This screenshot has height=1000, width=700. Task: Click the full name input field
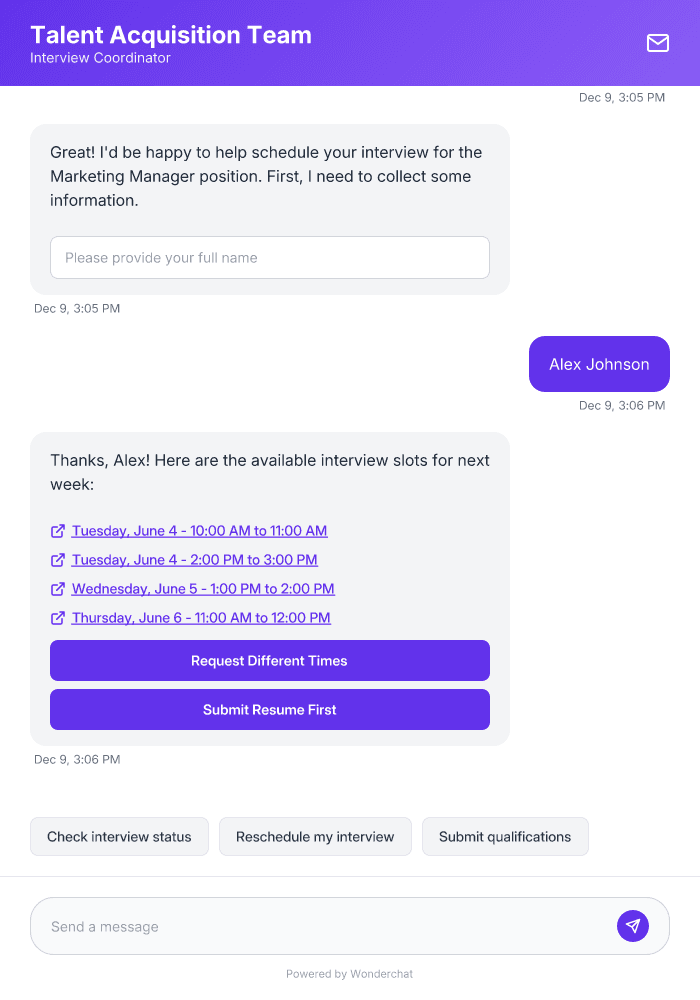click(x=270, y=257)
